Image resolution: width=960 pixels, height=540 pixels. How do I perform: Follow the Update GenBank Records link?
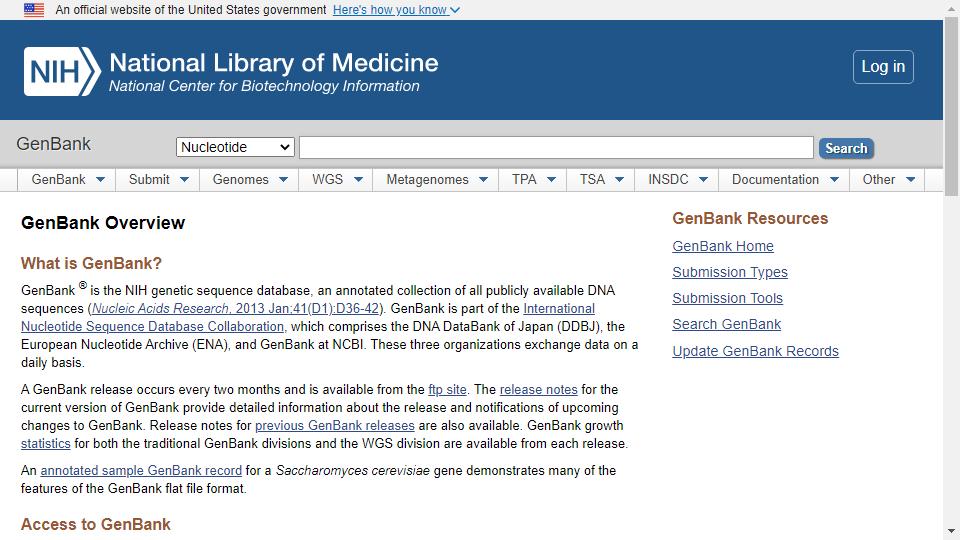click(x=756, y=351)
